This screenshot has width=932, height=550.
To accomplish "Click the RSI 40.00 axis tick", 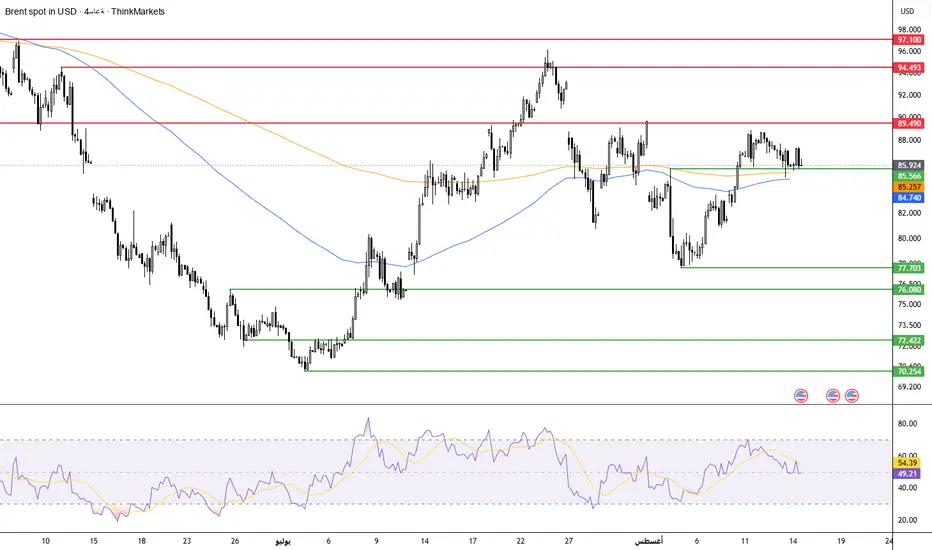I will [x=907, y=488].
